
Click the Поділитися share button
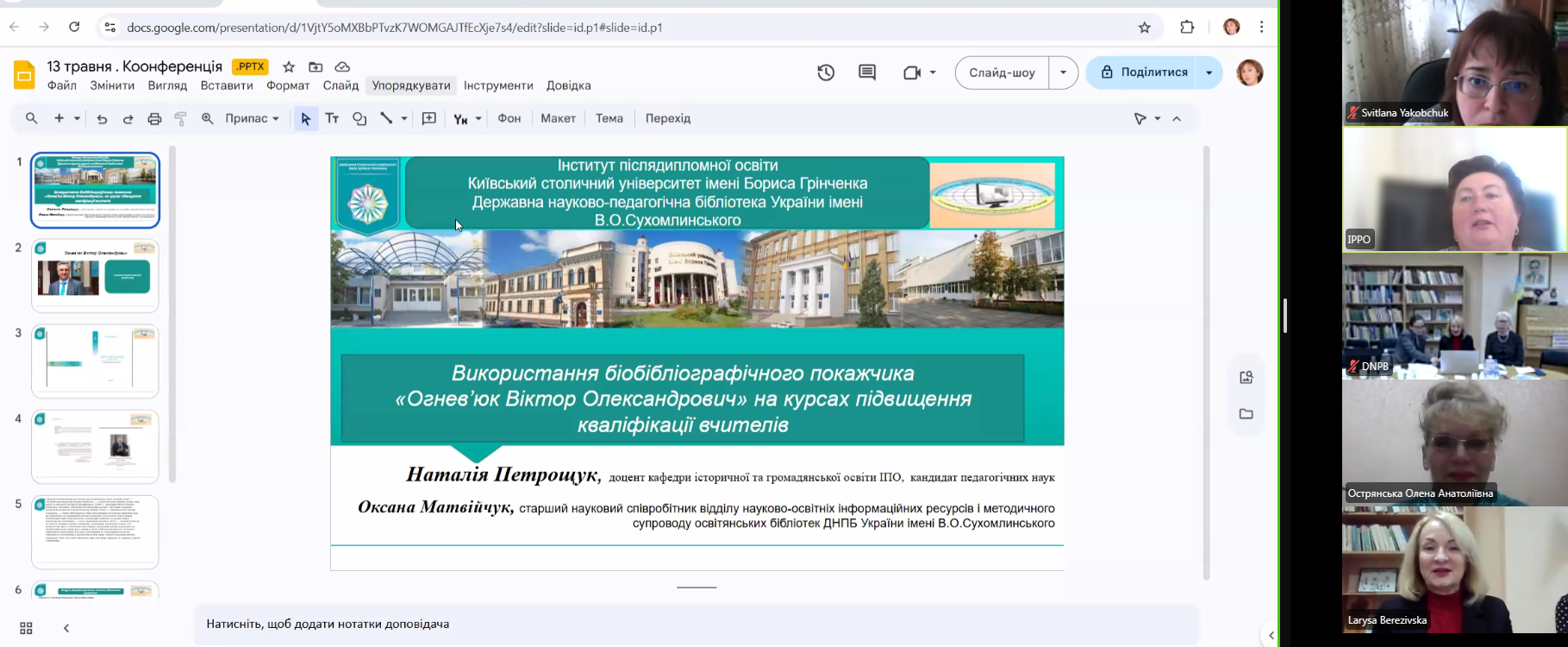click(x=1143, y=72)
